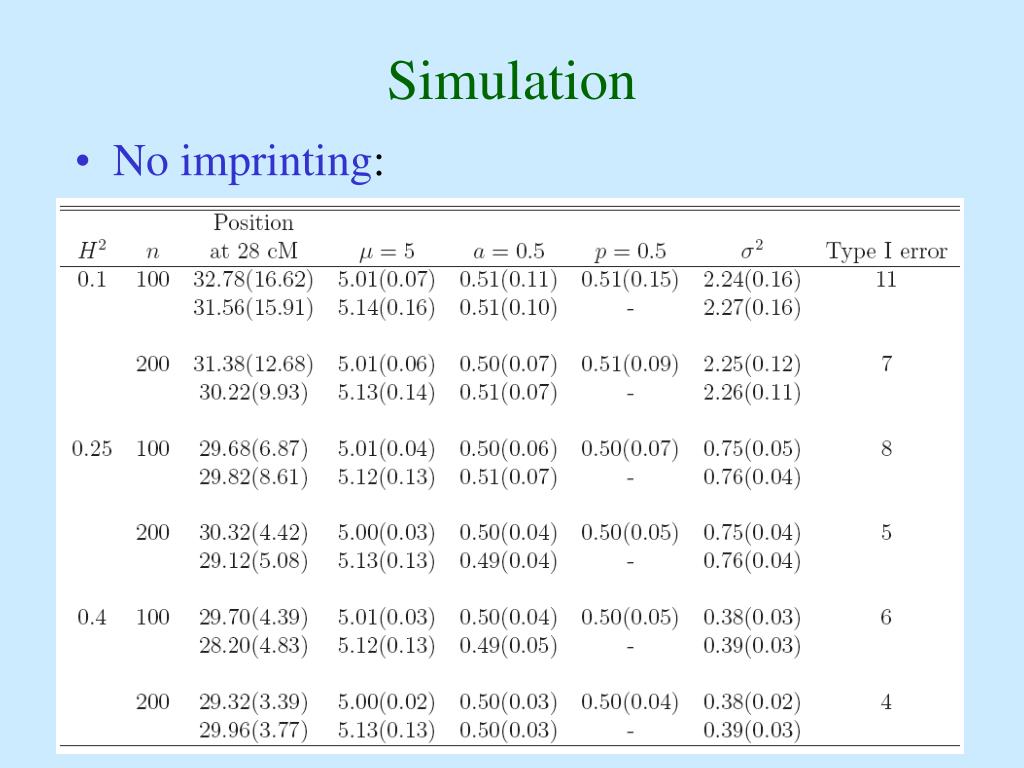Click the μ value 5.01(0.04)
The image size is (1024, 768).
387,449
